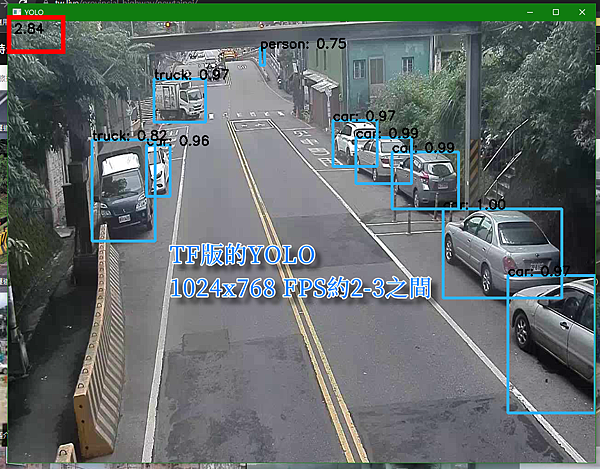
Task: Click the "truck: 0.82" detection label
Action: [129, 135]
